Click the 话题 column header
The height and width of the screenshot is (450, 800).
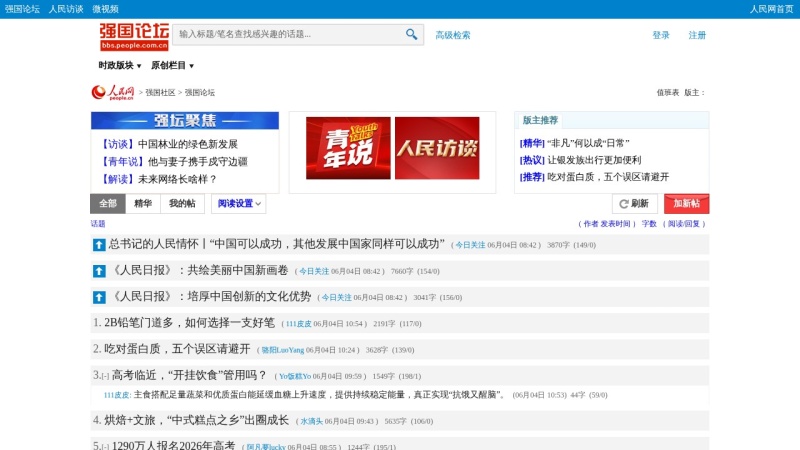[98, 223]
